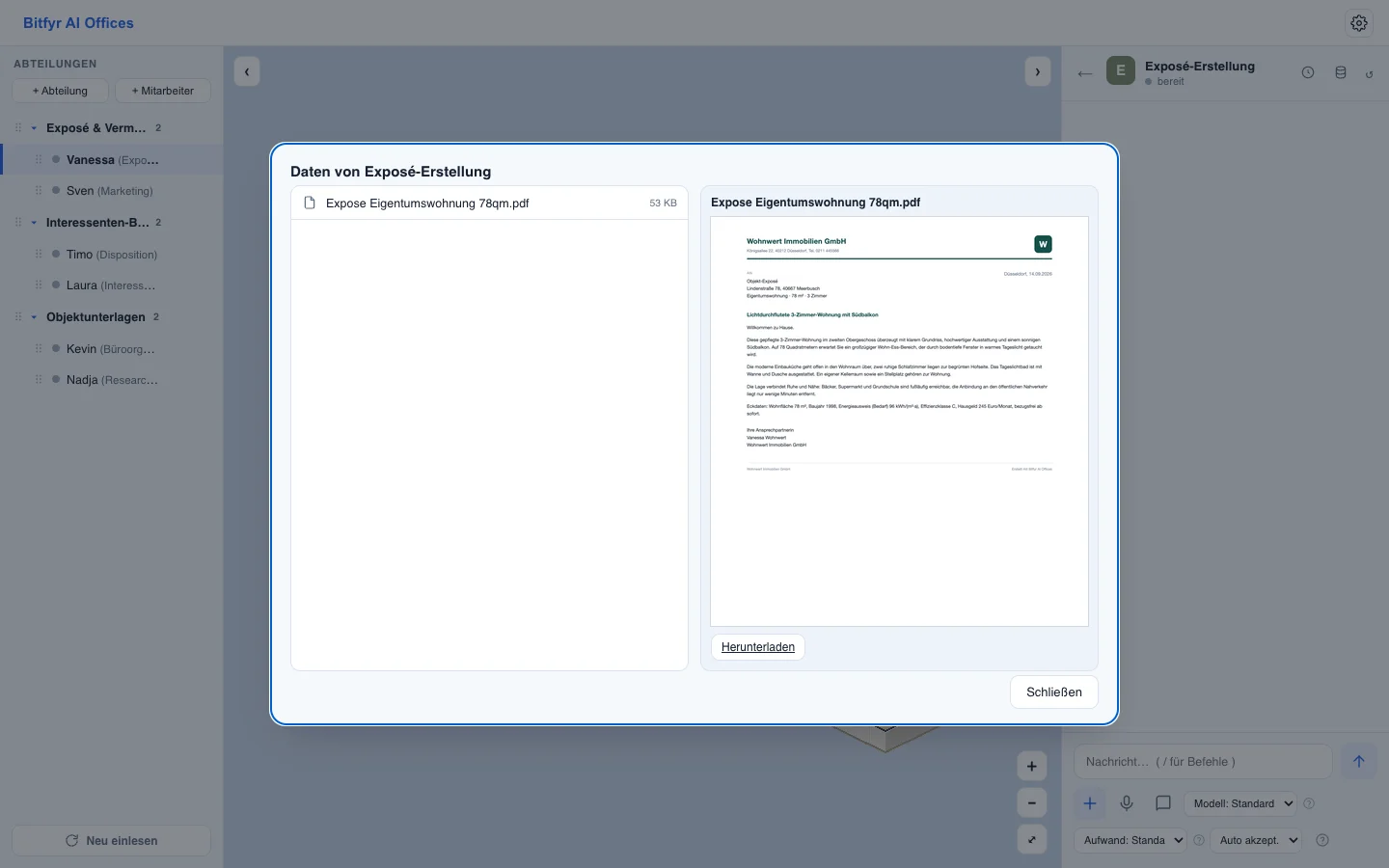1389x868 pixels.
Task: Click Daten von Exposé-Erstellung dialog title
Action: tap(391, 172)
